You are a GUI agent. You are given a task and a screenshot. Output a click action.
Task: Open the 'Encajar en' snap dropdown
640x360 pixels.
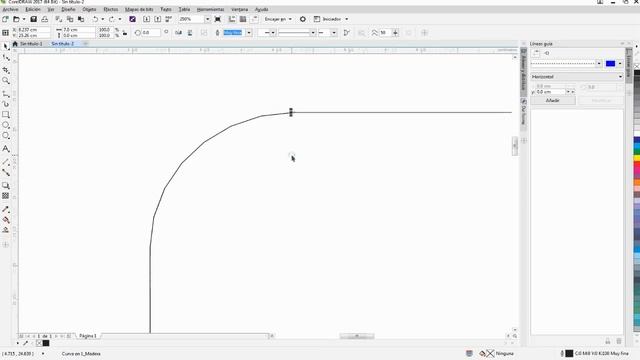coord(278,19)
